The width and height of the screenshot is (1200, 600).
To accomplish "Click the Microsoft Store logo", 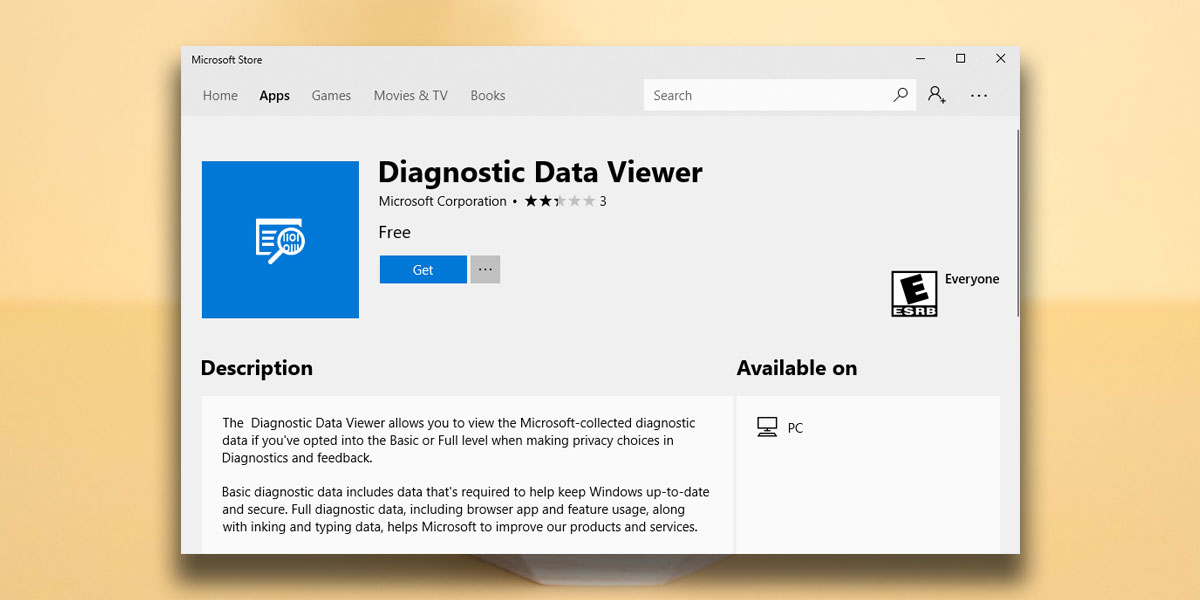I will point(226,59).
